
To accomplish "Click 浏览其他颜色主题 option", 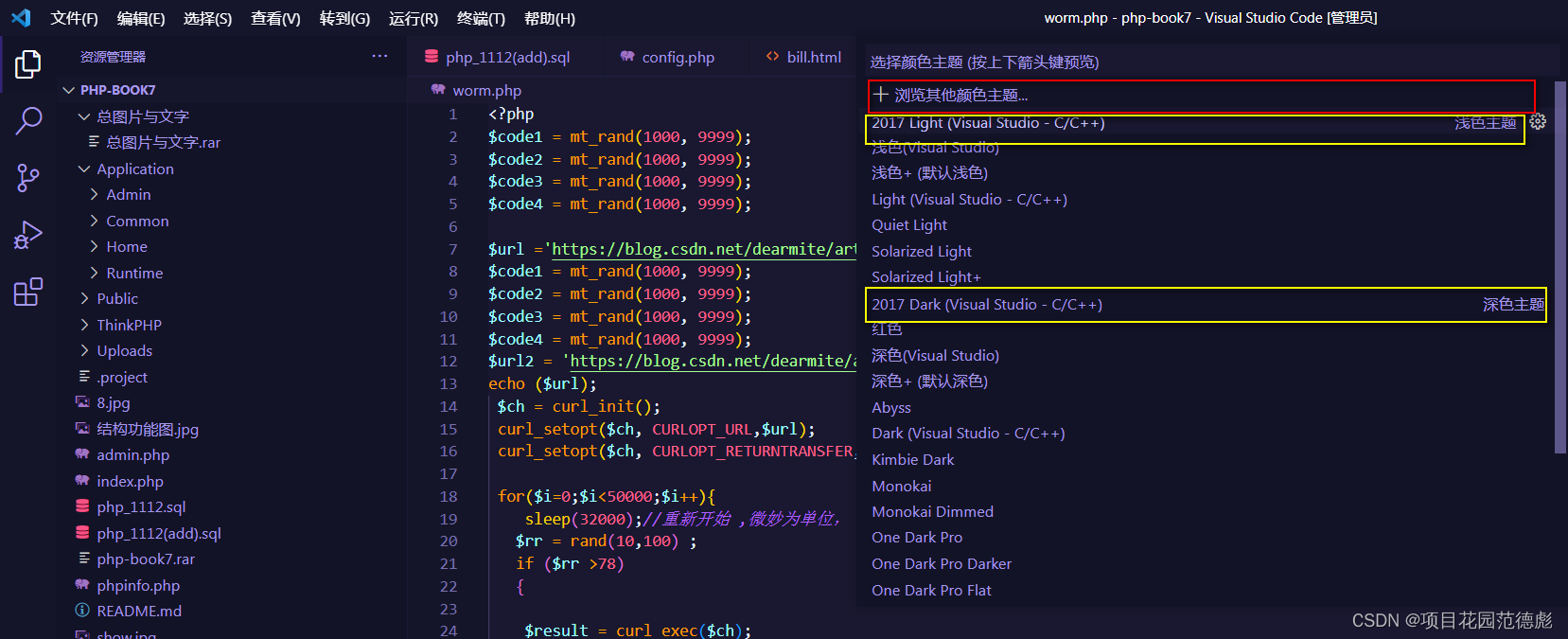I will [1201, 95].
